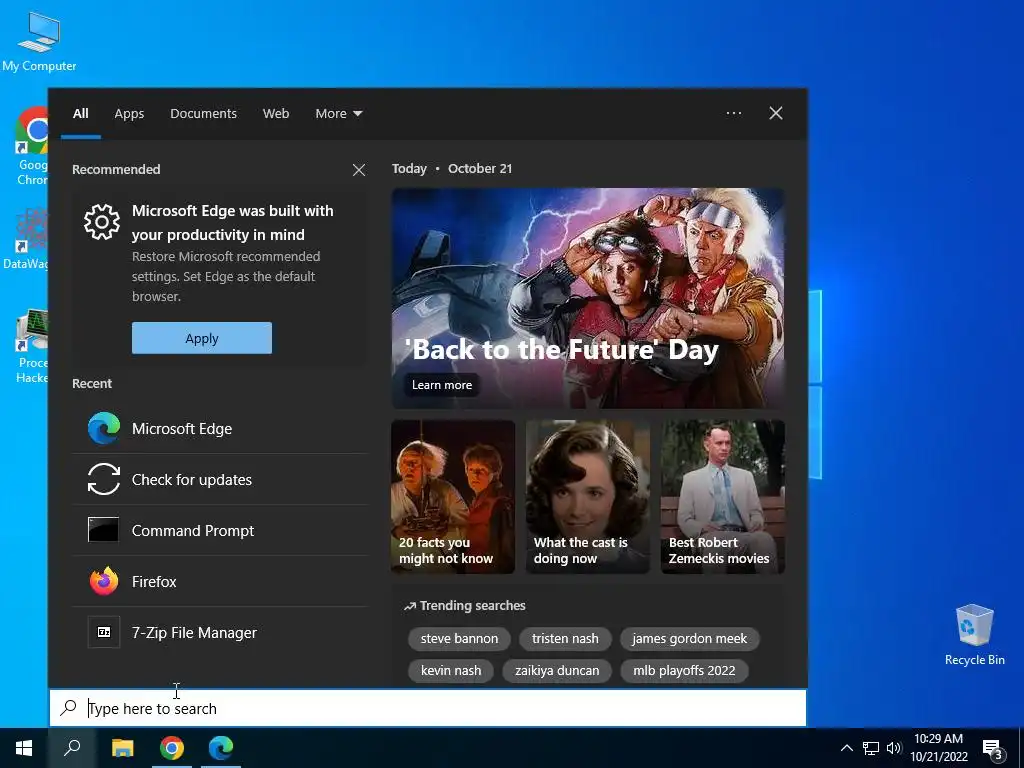This screenshot has height=768, width=1024.
Task: Click Learn more on Back to the Future Day
Action: point(441,385)
